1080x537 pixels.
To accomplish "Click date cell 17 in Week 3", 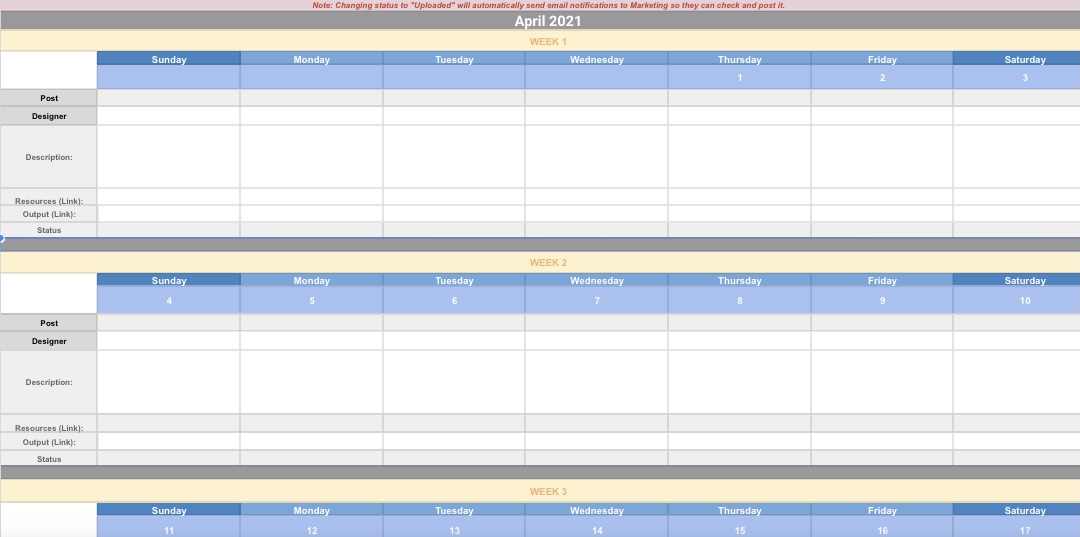I will pyautogui.click(x=1017, y=527).
